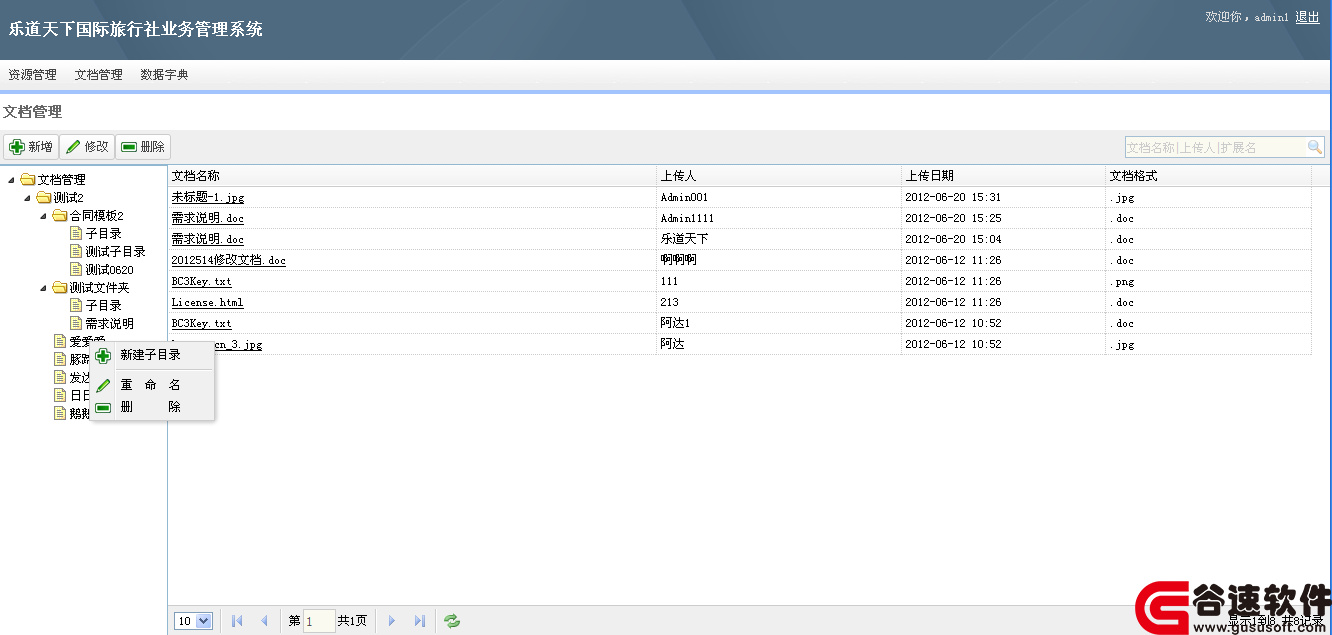1332x635 pixels.
Task: Click the 213 uploader cell
Action: click(779, 302)
